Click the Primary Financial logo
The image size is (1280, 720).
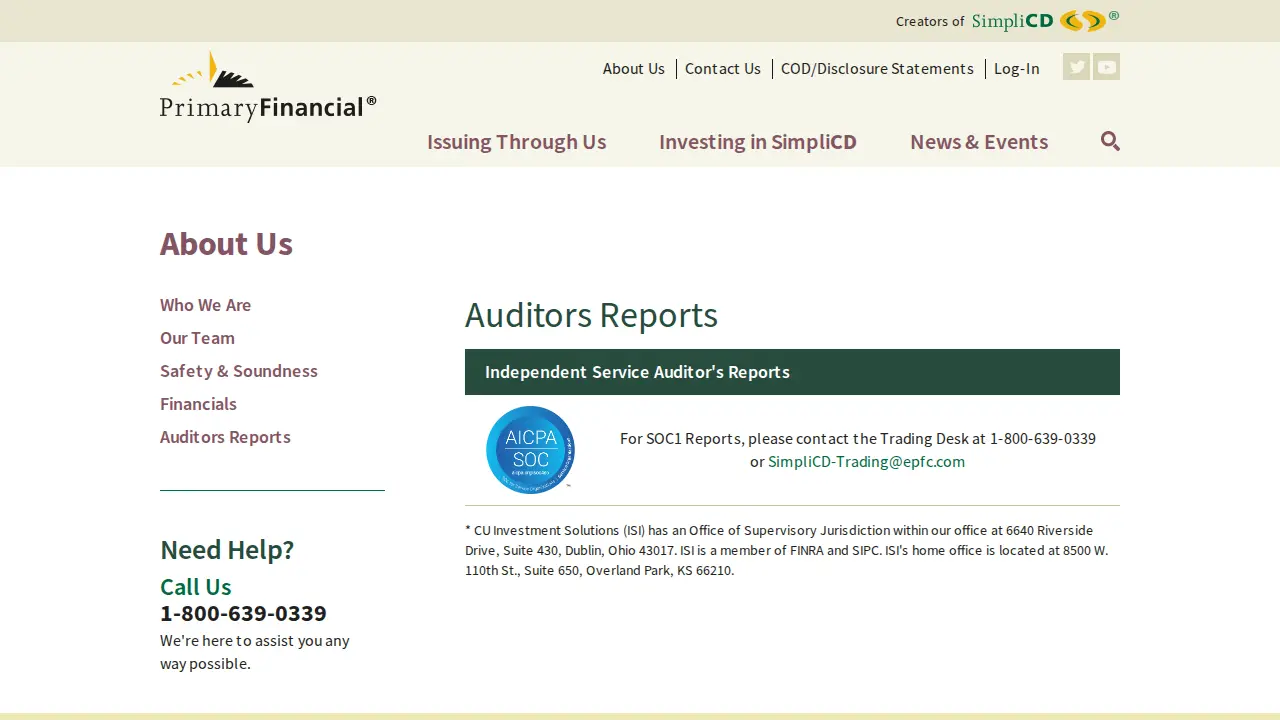pyautogui.click(x=268, y=87)
